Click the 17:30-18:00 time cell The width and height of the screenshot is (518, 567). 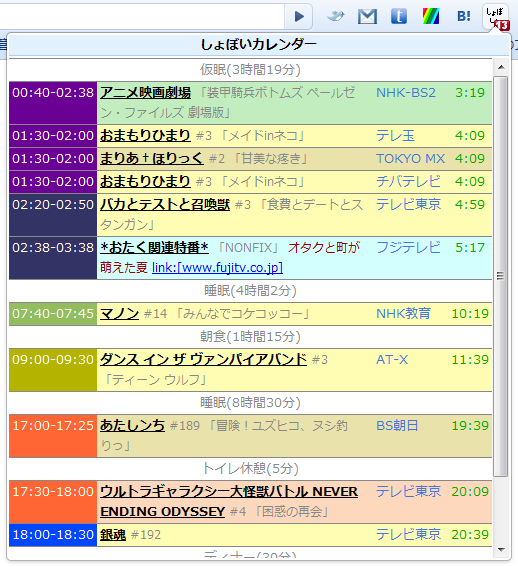coord(53,502)
